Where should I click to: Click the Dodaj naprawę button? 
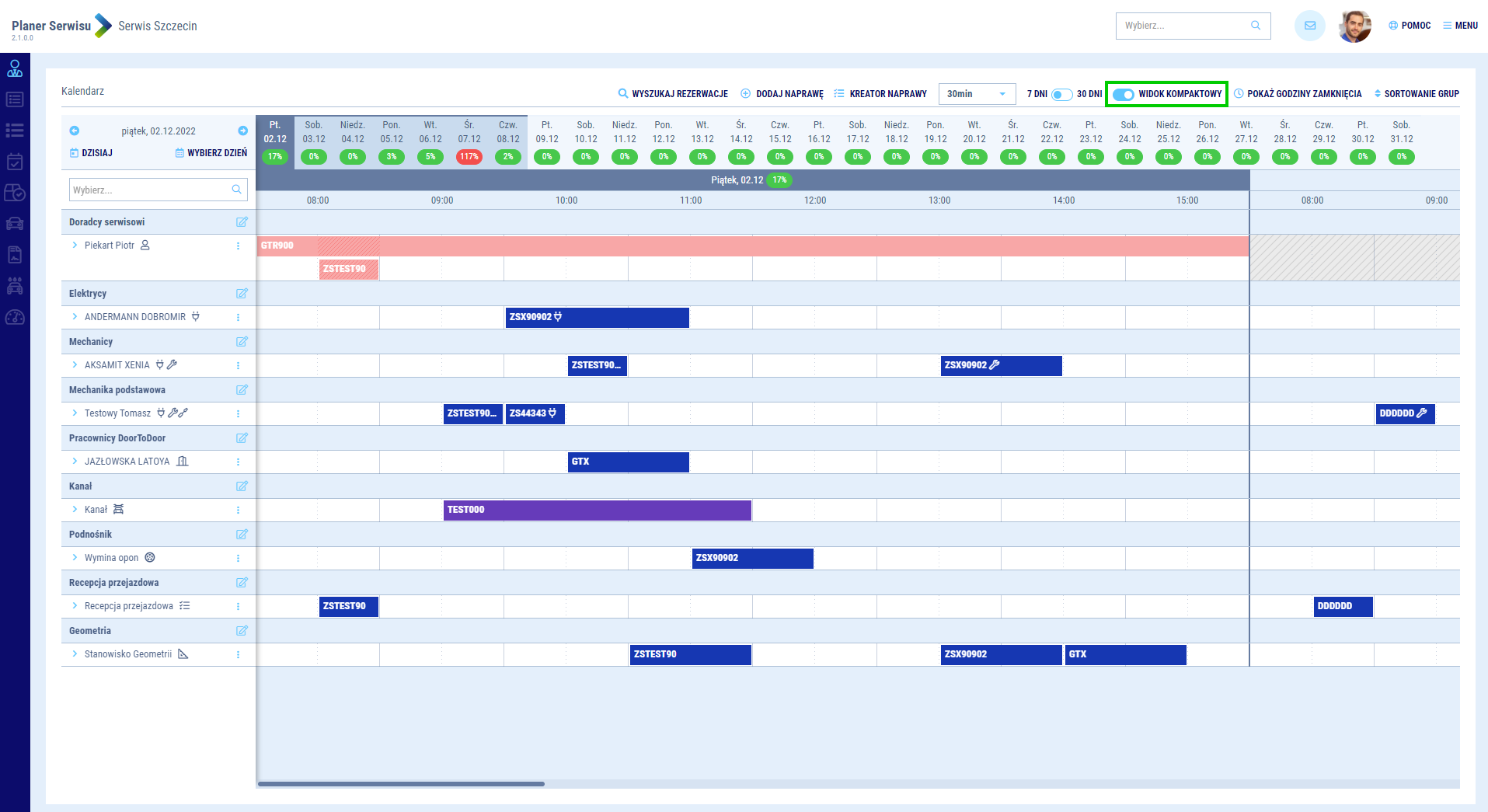pyautogui.click(x=782, y=94)
